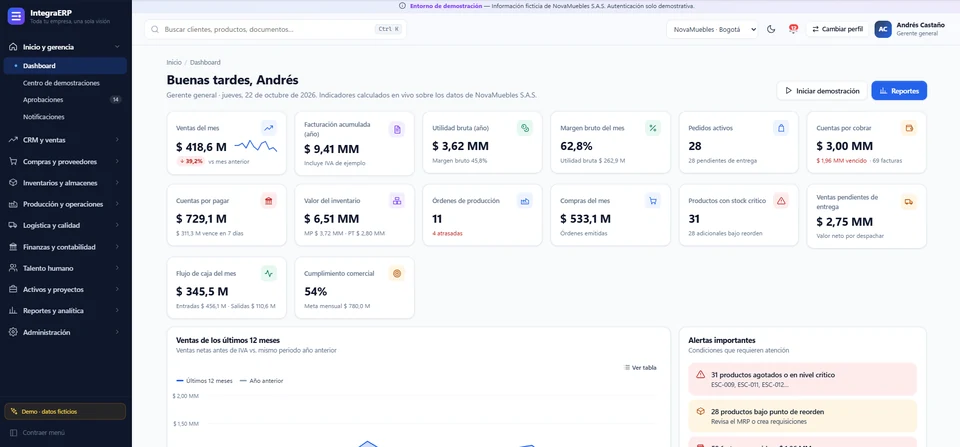Click the Órdenes de producción factory icon
The height and width of the screenshot is (447, 960).
pyautogui.click(x=525, y=200)
